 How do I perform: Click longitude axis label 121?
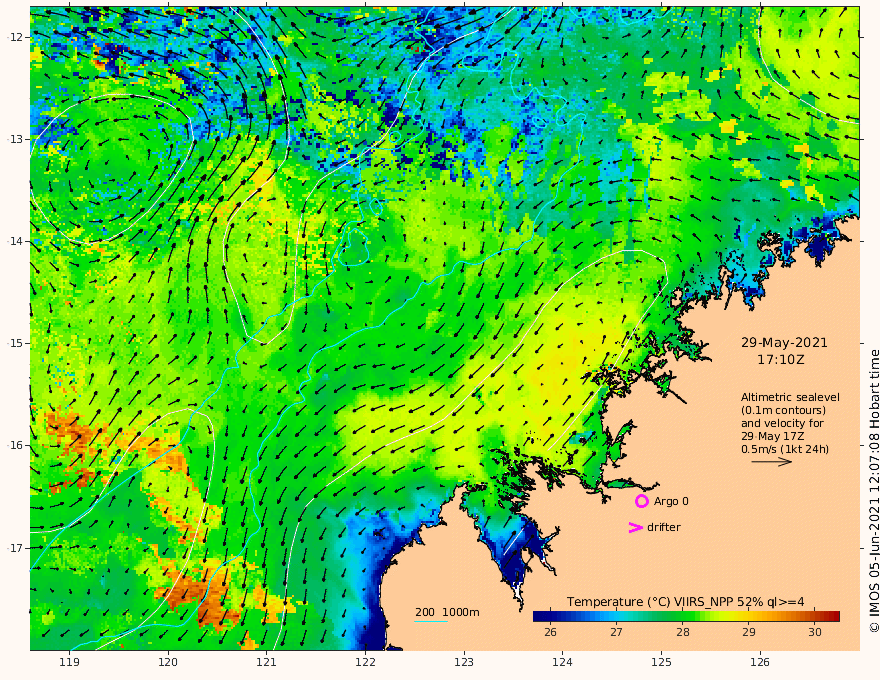pos(267,662)
